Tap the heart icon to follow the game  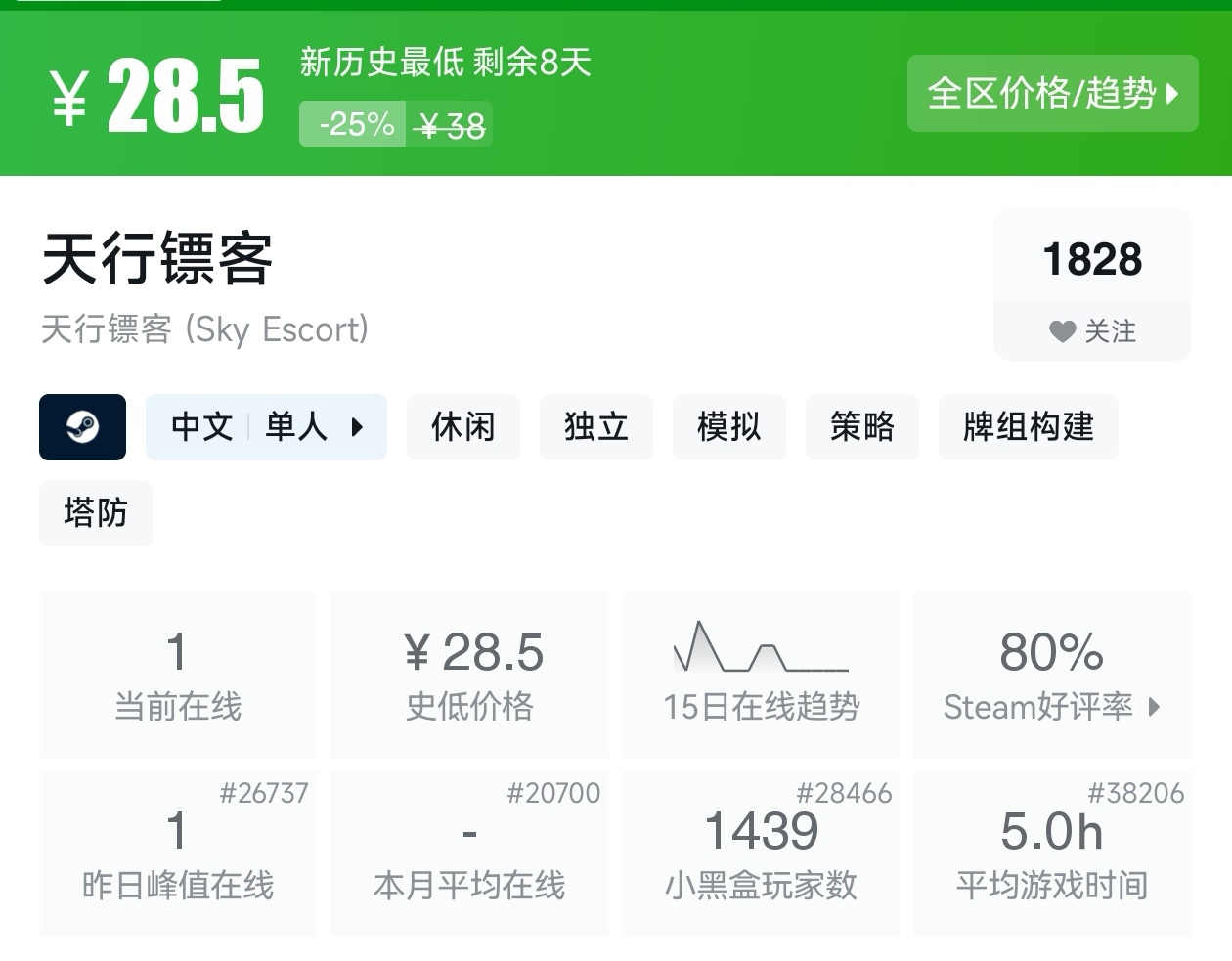[x=1062, y=331]
